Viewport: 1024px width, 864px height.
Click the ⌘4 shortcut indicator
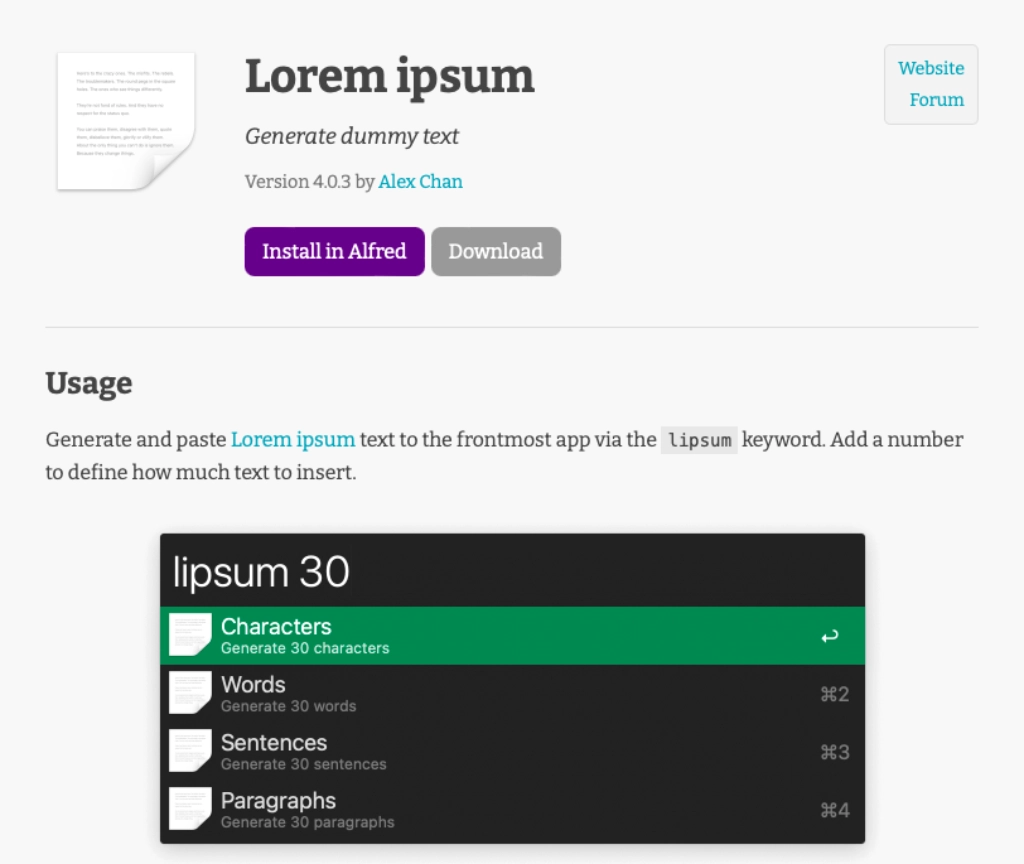click(834, 810)
